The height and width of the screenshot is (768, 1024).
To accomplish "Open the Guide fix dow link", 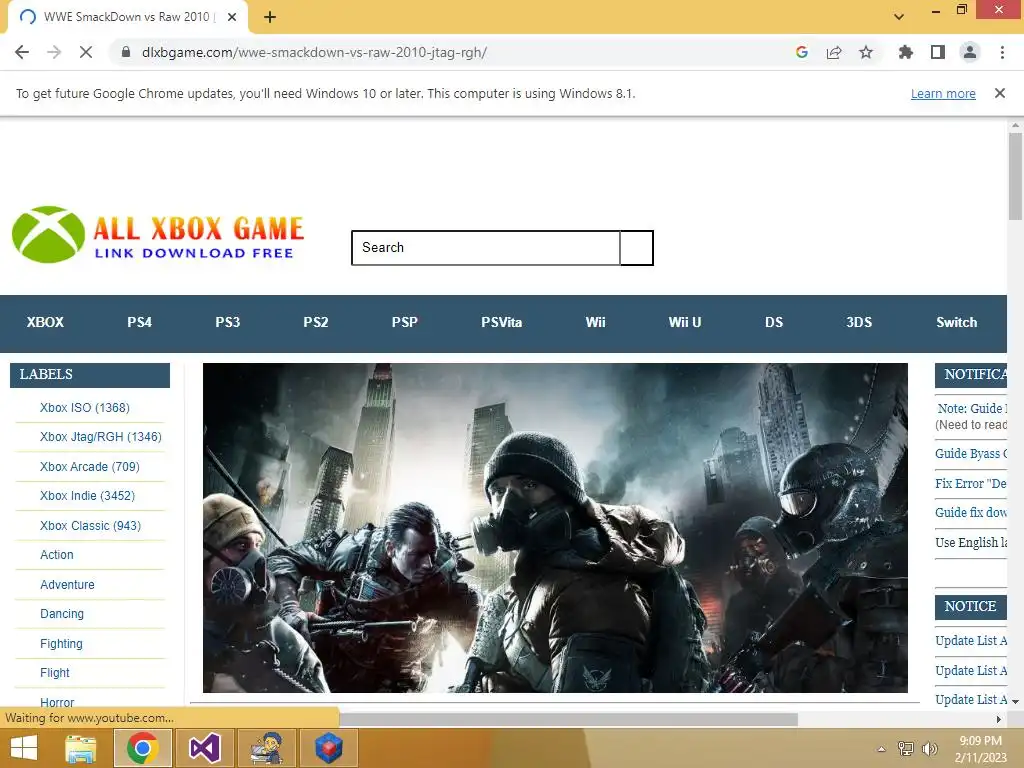I will [971, 513].
